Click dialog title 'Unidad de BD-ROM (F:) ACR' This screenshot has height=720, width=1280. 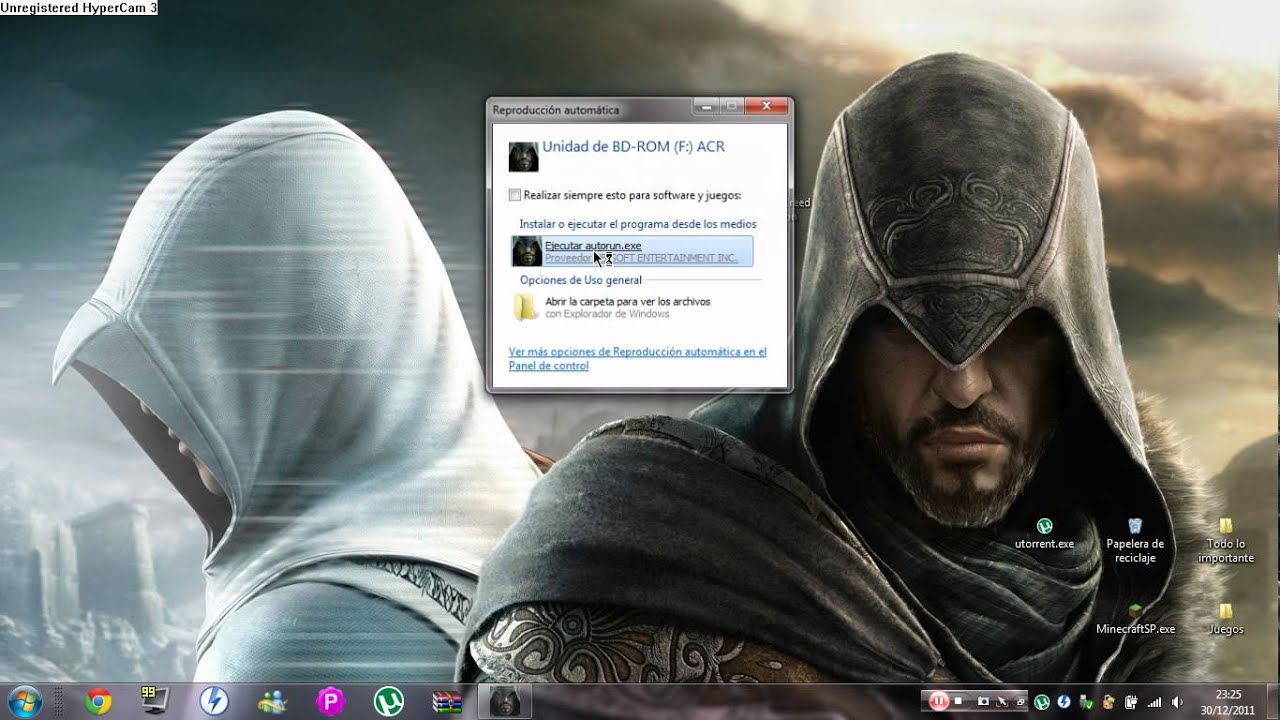point(633,146)
